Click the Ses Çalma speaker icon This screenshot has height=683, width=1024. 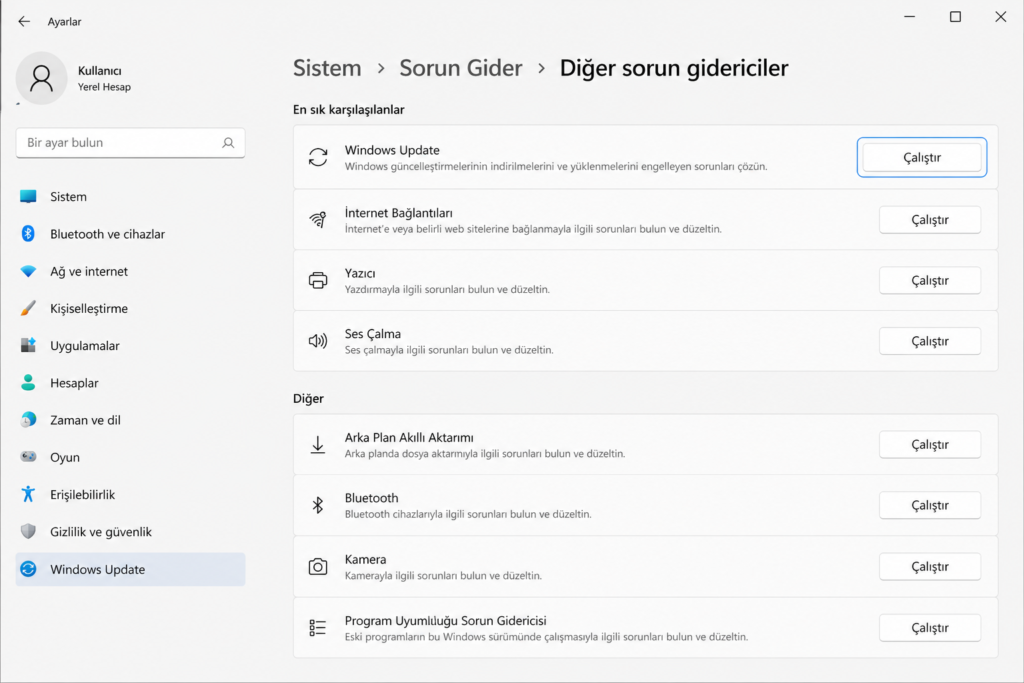pos(318,341)
